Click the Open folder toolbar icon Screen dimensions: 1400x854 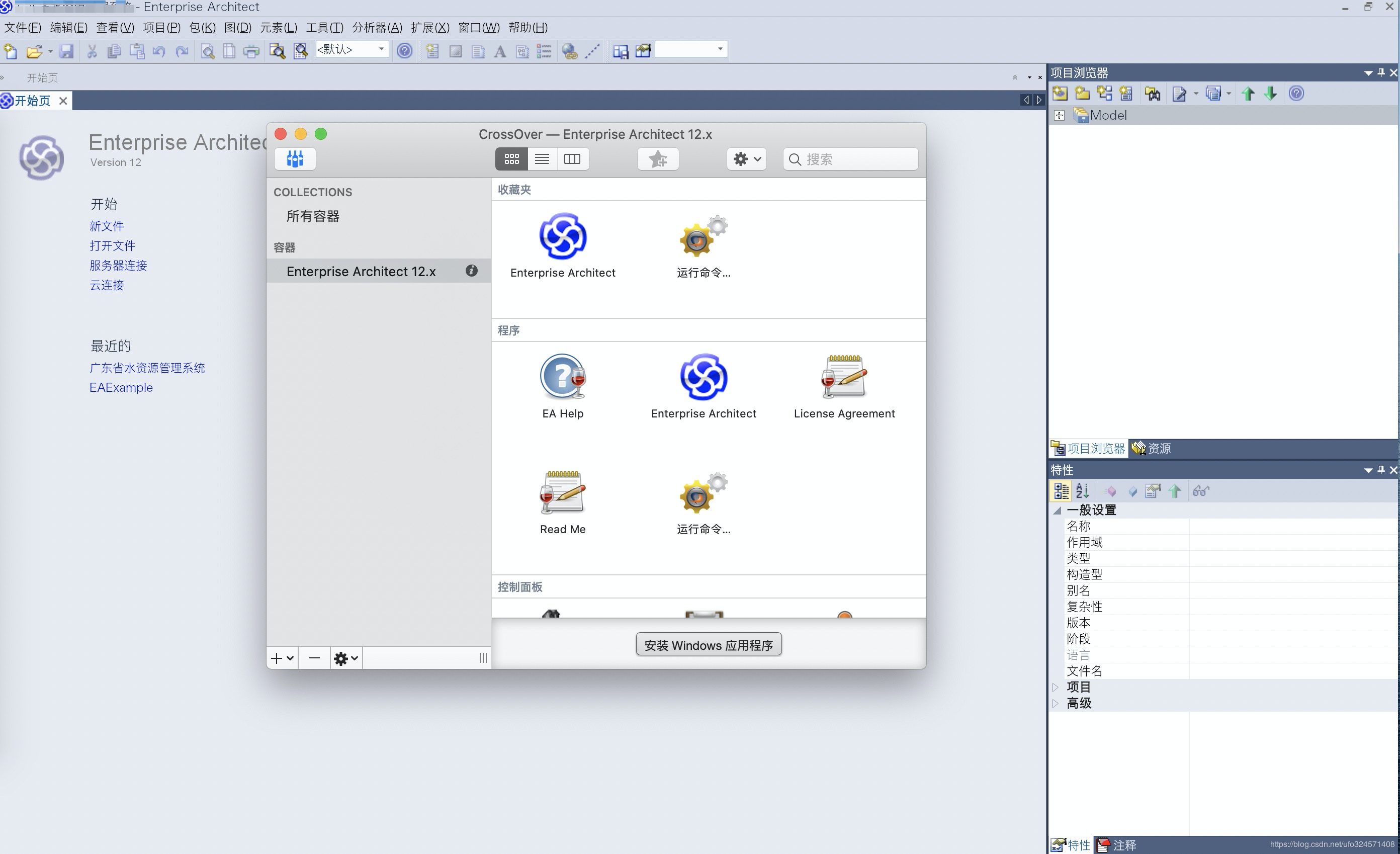point(34,51)
